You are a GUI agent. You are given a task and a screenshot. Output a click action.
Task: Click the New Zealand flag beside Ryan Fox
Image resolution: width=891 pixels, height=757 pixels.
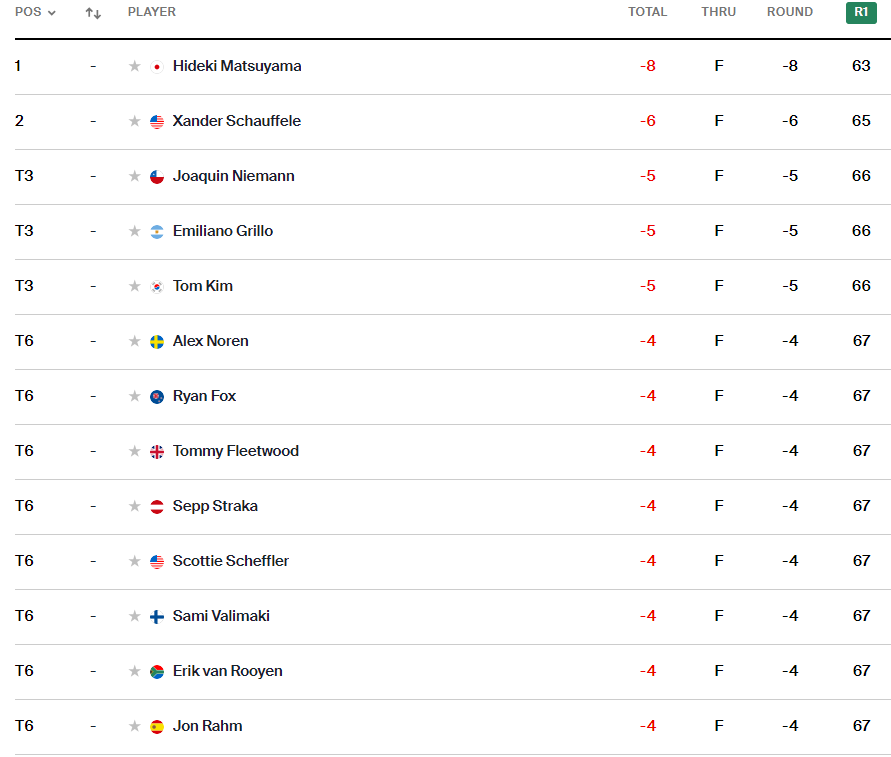157,397
